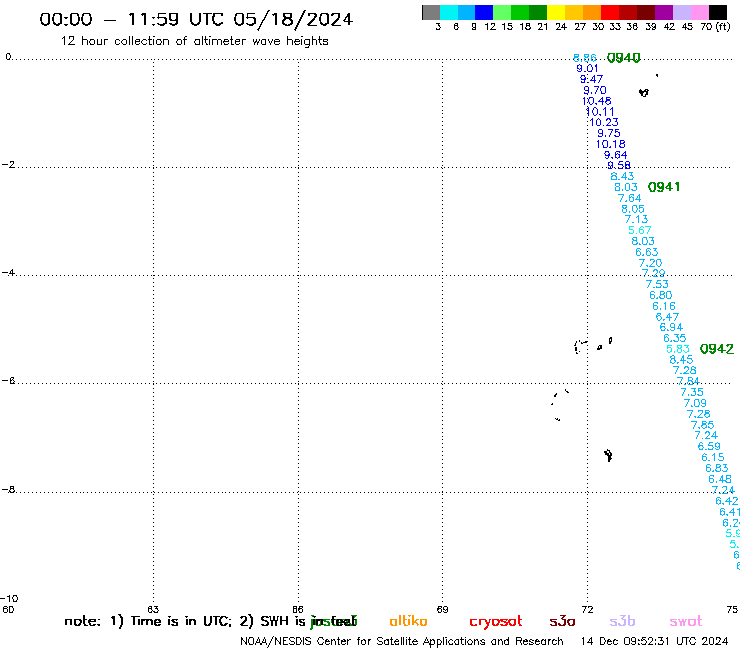Screen dimensions: 740x650
Task: Click the wave height value 8.45
Action: click(x=681, y=360)
